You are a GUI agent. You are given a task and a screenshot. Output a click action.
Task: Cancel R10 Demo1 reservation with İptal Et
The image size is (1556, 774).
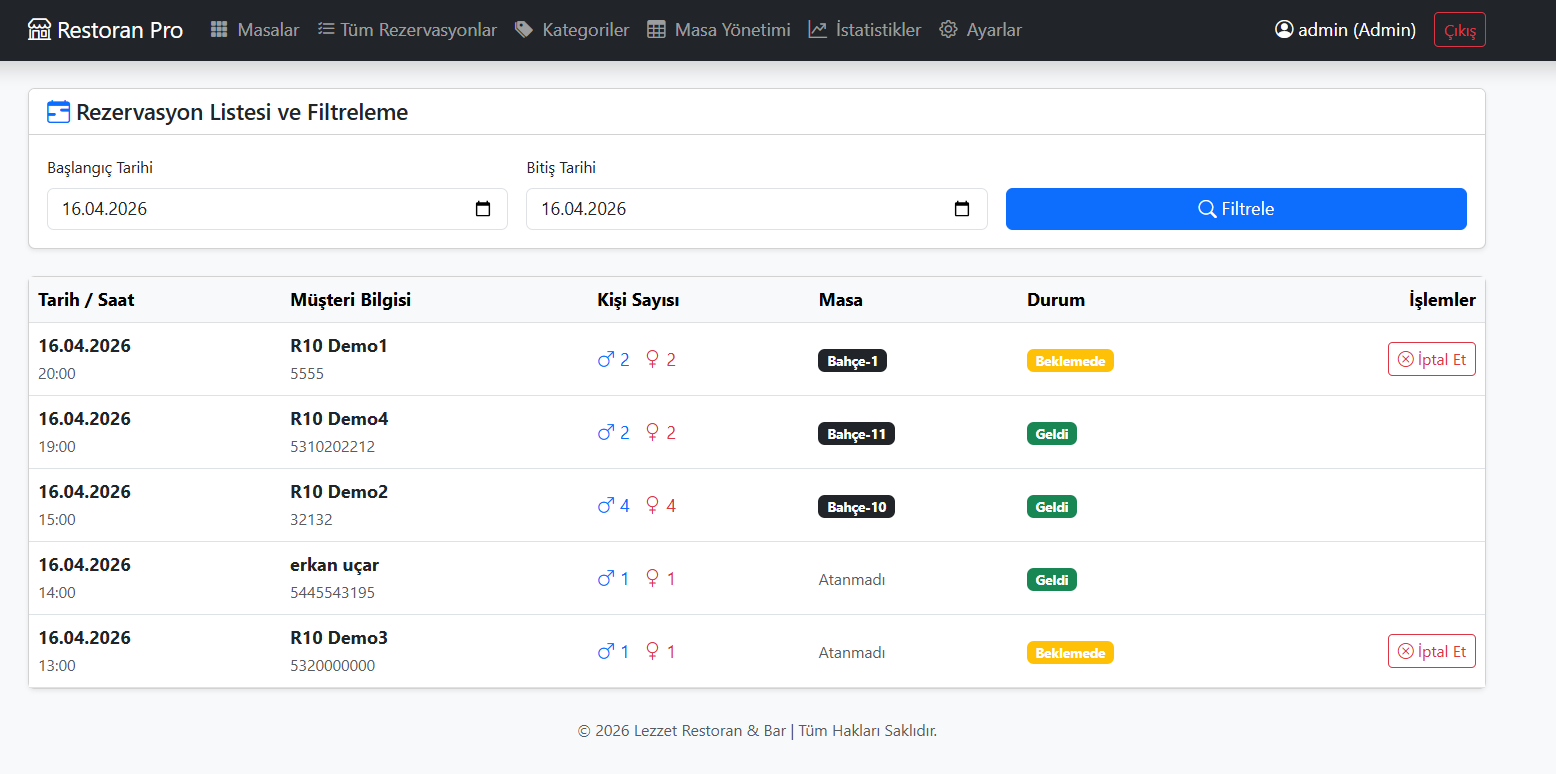click(1432, 359)
